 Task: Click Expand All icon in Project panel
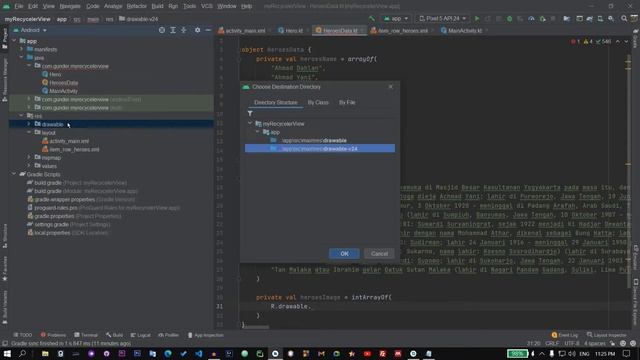(173, 30)
